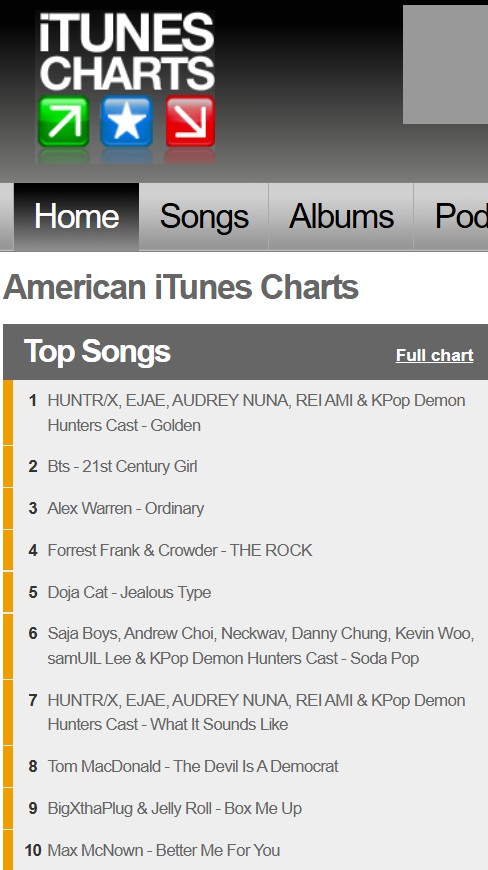Click the red down-arrow logo icon
Screen dimensions: 488x870
[x=190, y=122]
